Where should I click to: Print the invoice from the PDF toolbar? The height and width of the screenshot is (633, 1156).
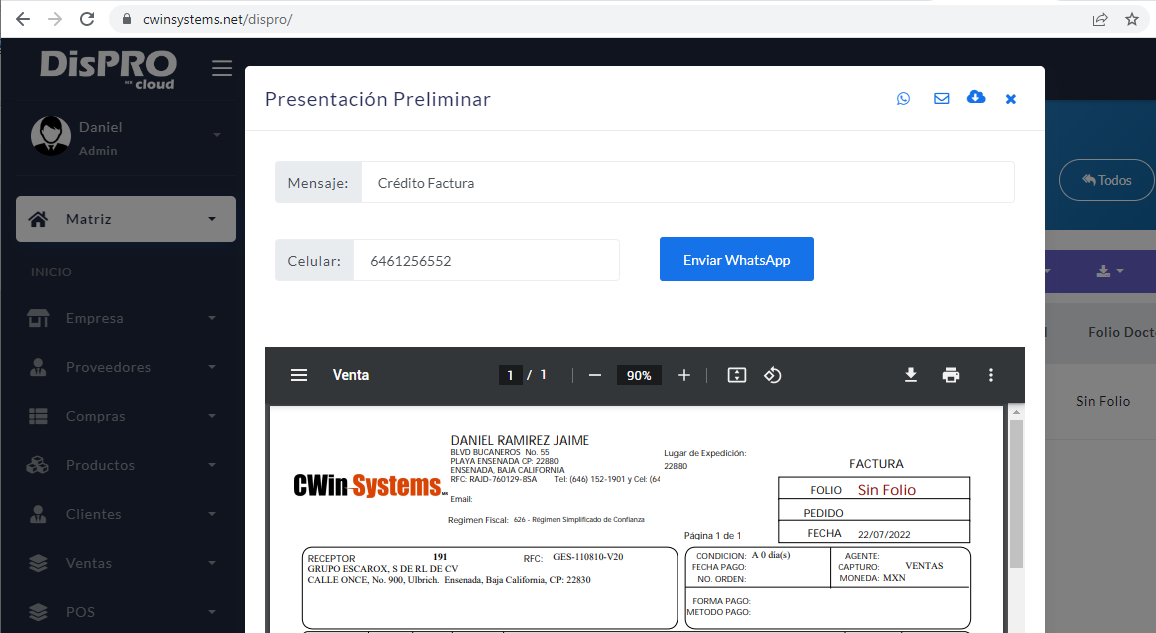pos(950,375)
